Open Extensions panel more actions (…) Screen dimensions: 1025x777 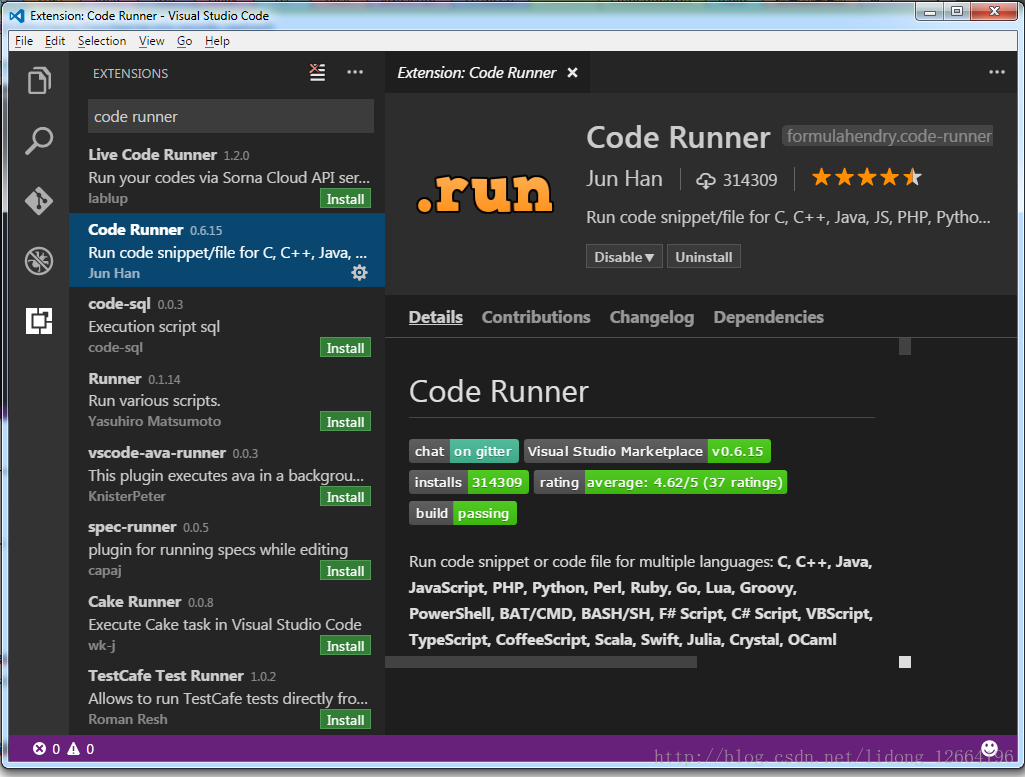point(355,73)
